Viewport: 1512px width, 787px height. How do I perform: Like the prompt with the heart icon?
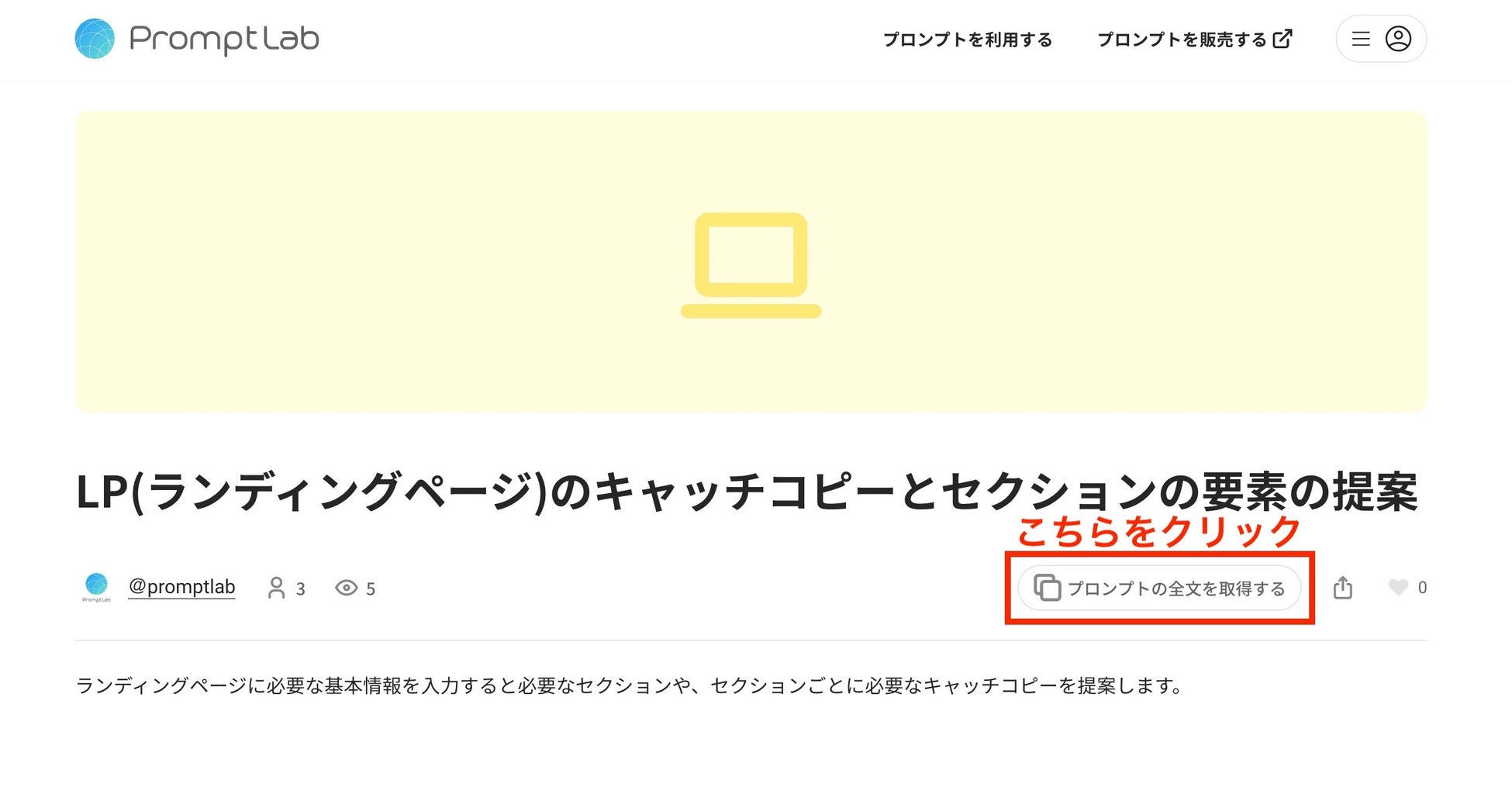pos(1398,588)
